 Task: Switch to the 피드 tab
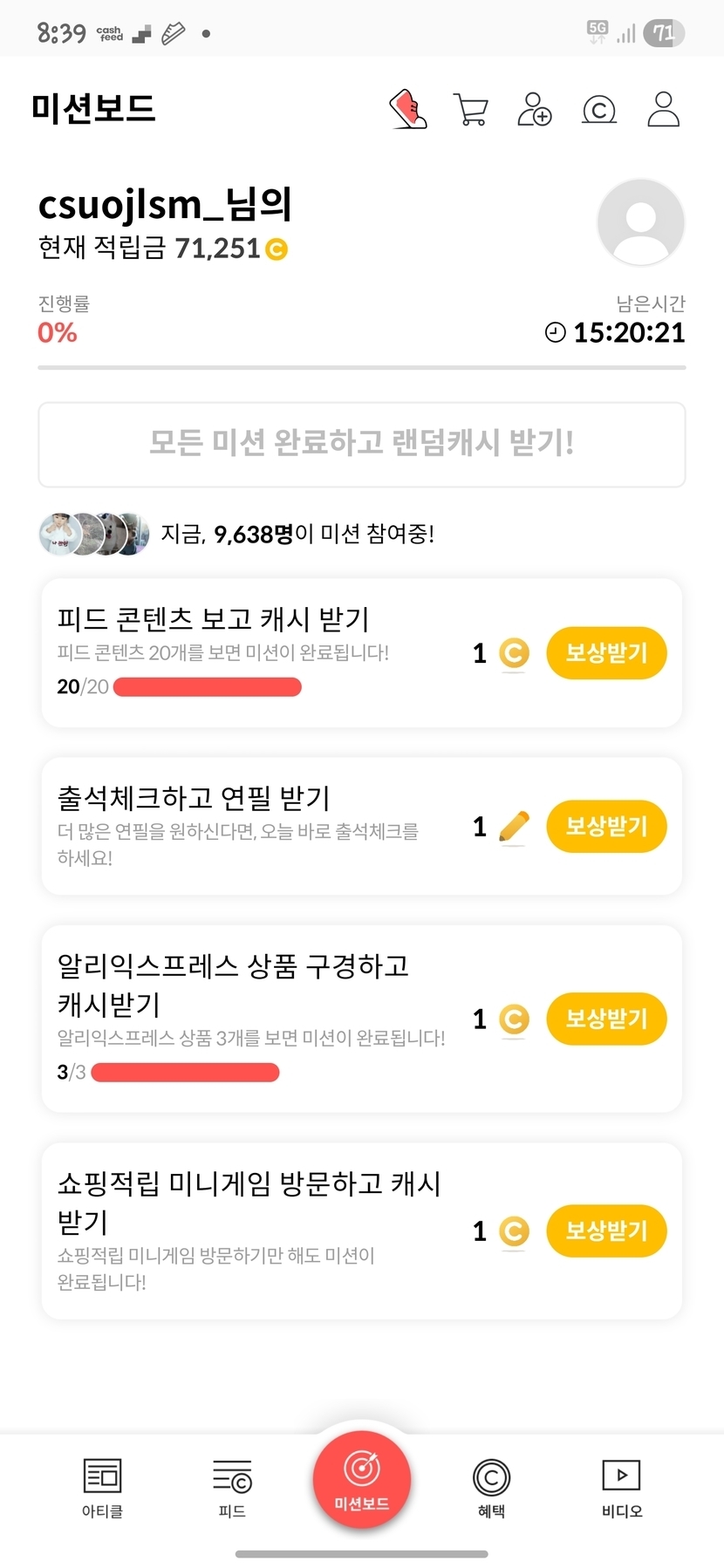click(232, 1488)
